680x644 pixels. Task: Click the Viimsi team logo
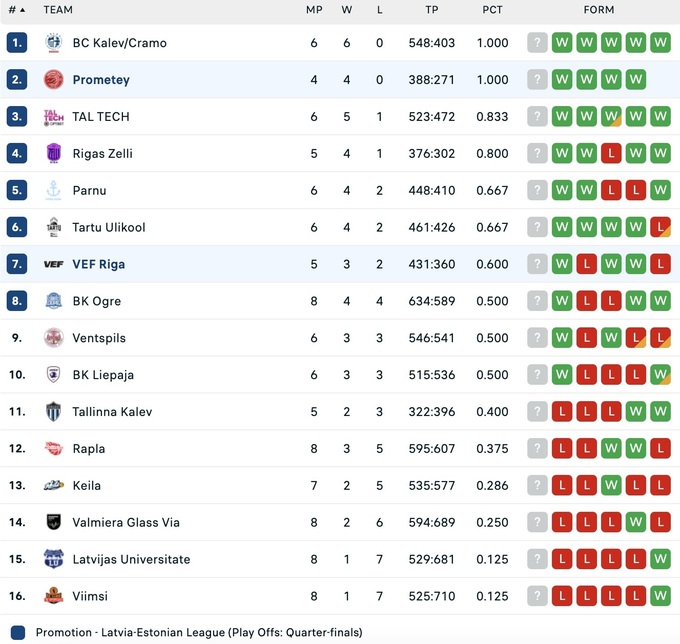pyautogui.click(x=53, y=596)
